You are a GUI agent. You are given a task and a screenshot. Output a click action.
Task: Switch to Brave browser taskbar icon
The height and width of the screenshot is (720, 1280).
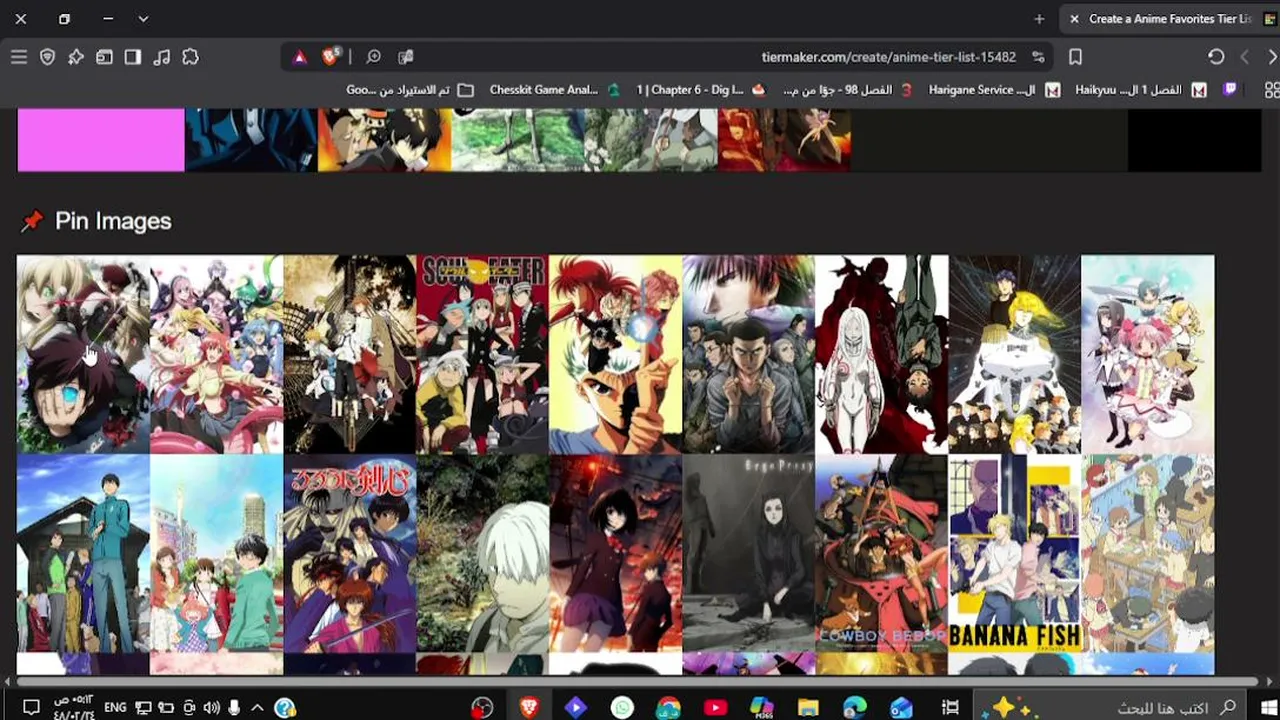[x=529, y=708]
